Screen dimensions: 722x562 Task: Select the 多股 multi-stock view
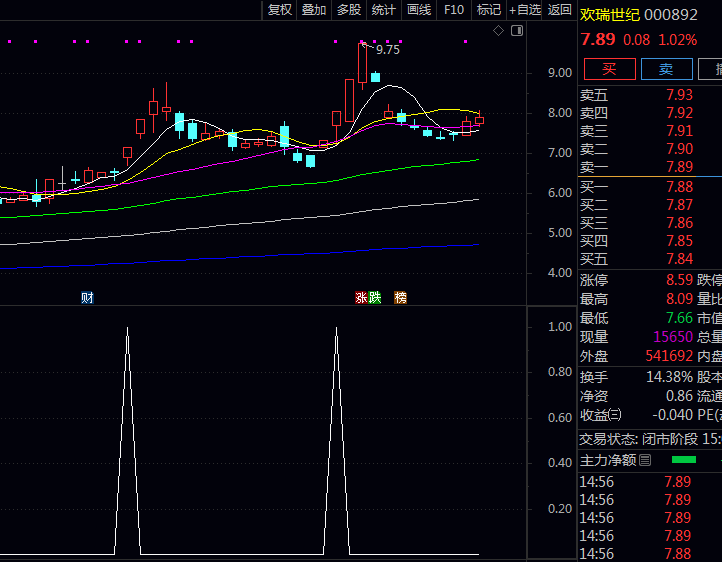tap(349, 10)
